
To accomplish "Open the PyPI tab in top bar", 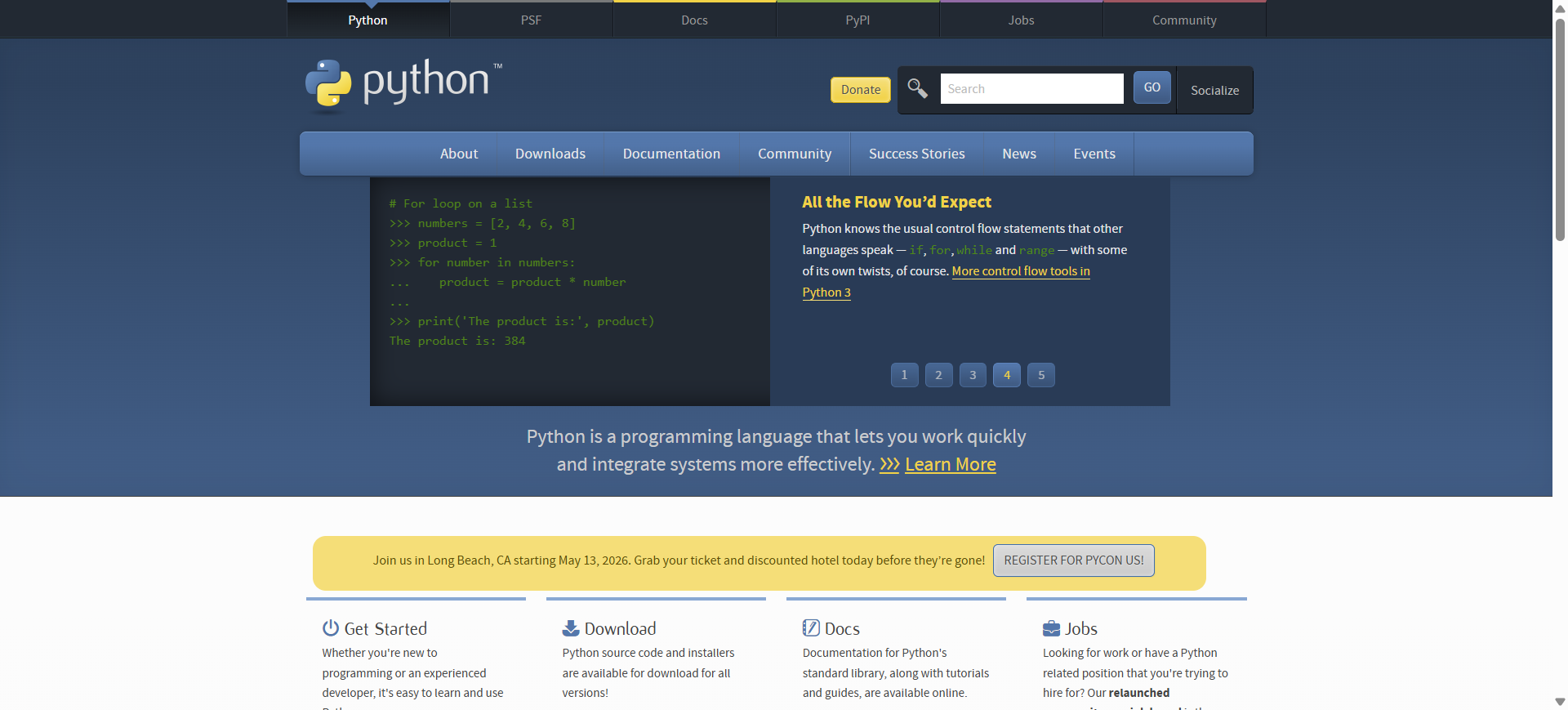I will pos(857,20).
